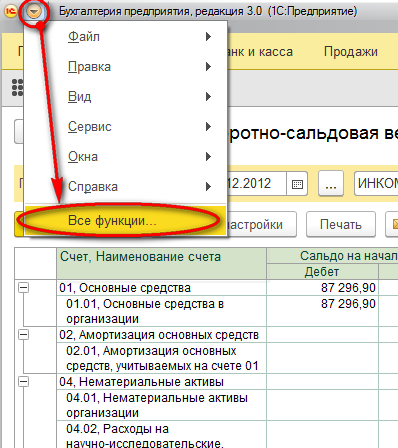Click debit value 87 296,90 for account 01
Screen dimensions: 398x448
pos(348,288)
